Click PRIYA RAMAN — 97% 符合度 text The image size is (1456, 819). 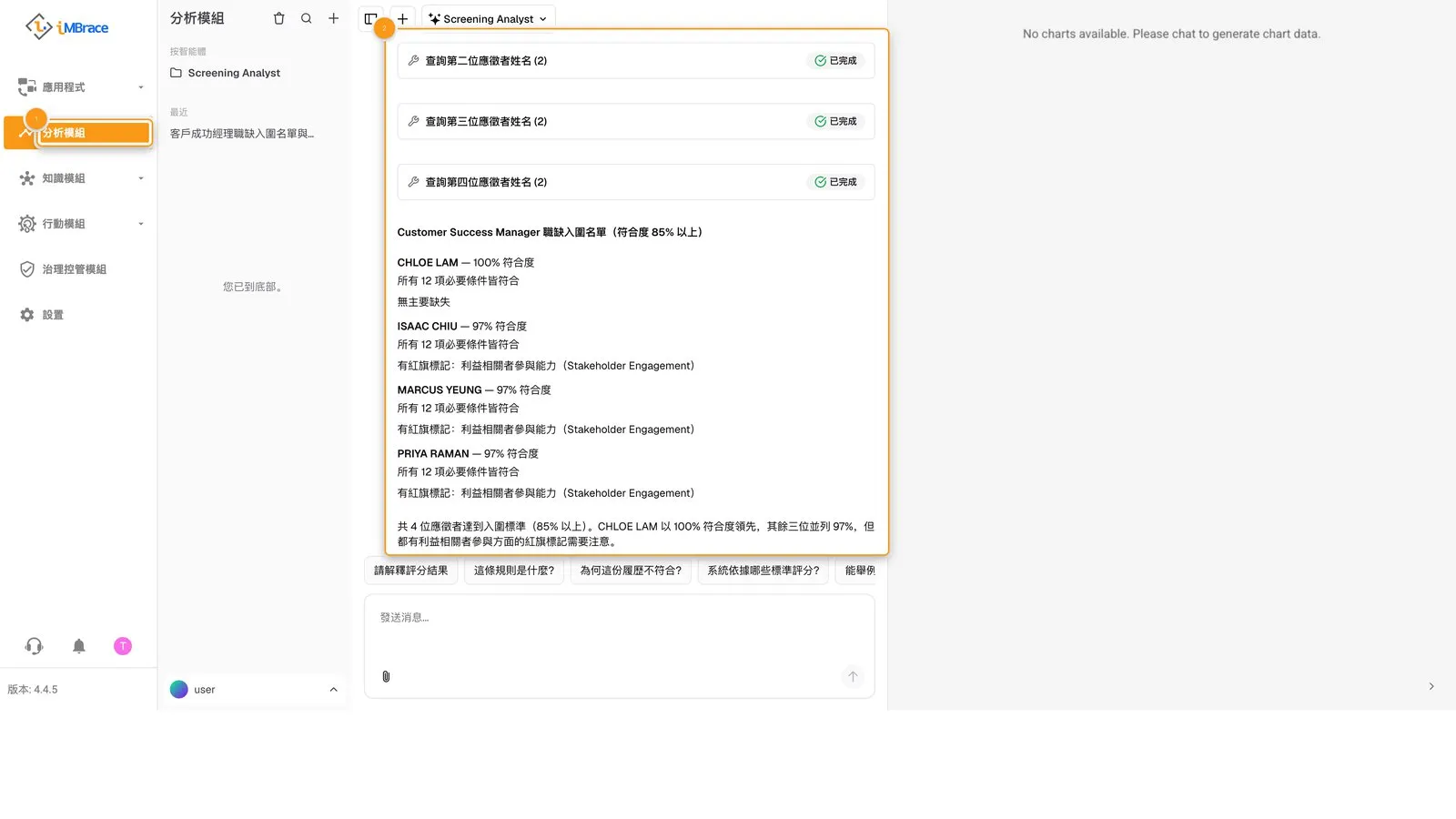pyautogui.click(x=468, y=453)
